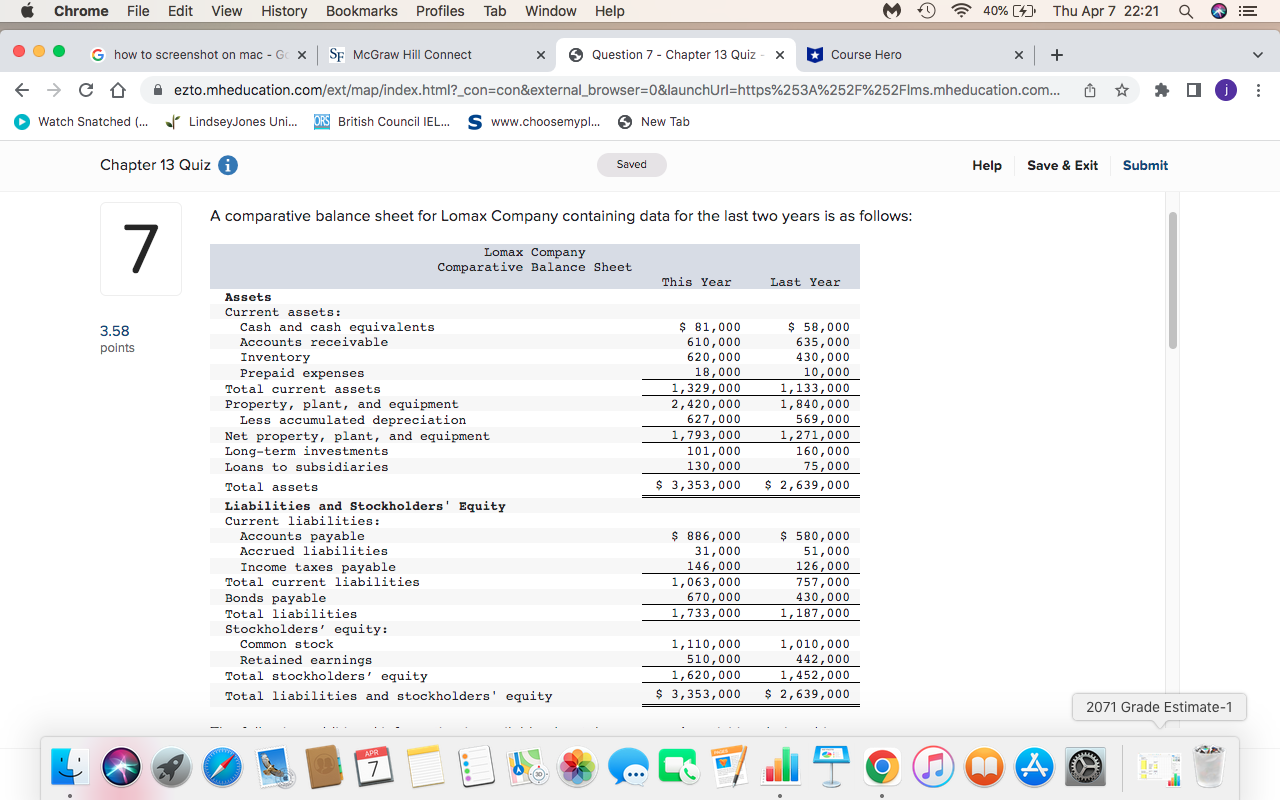Click the pinned extension icon in the toolbar
Viewport: 1280px width, 800px height.
[x=1161, y=89]
